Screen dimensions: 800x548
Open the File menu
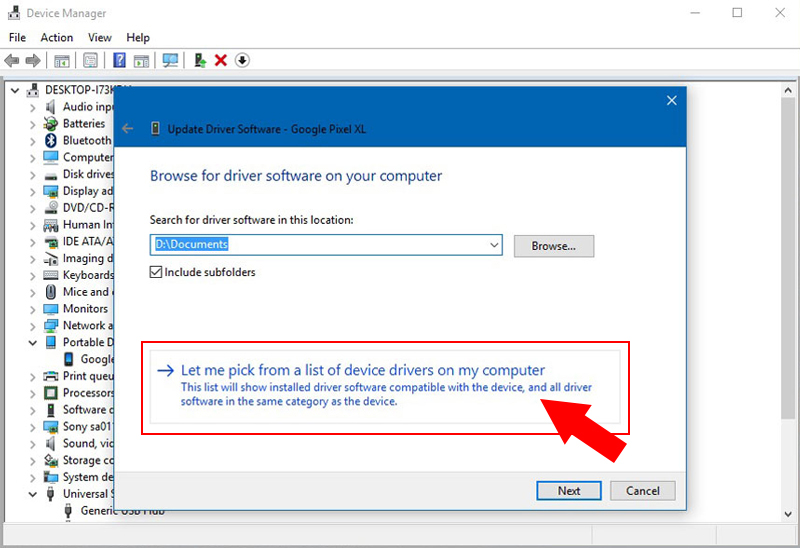click(x=17, y=37)
